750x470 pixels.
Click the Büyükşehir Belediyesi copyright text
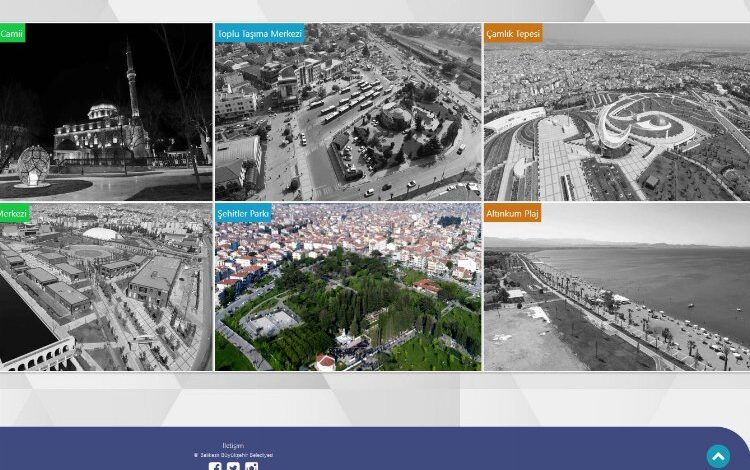click(x=233, y=455)
